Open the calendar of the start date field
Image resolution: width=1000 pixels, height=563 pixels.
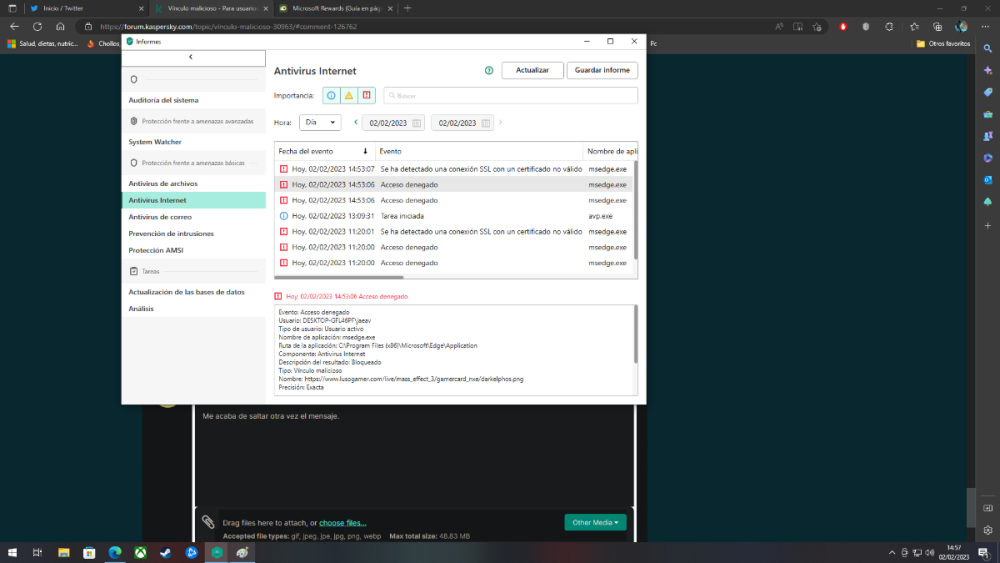pos(416,123)
